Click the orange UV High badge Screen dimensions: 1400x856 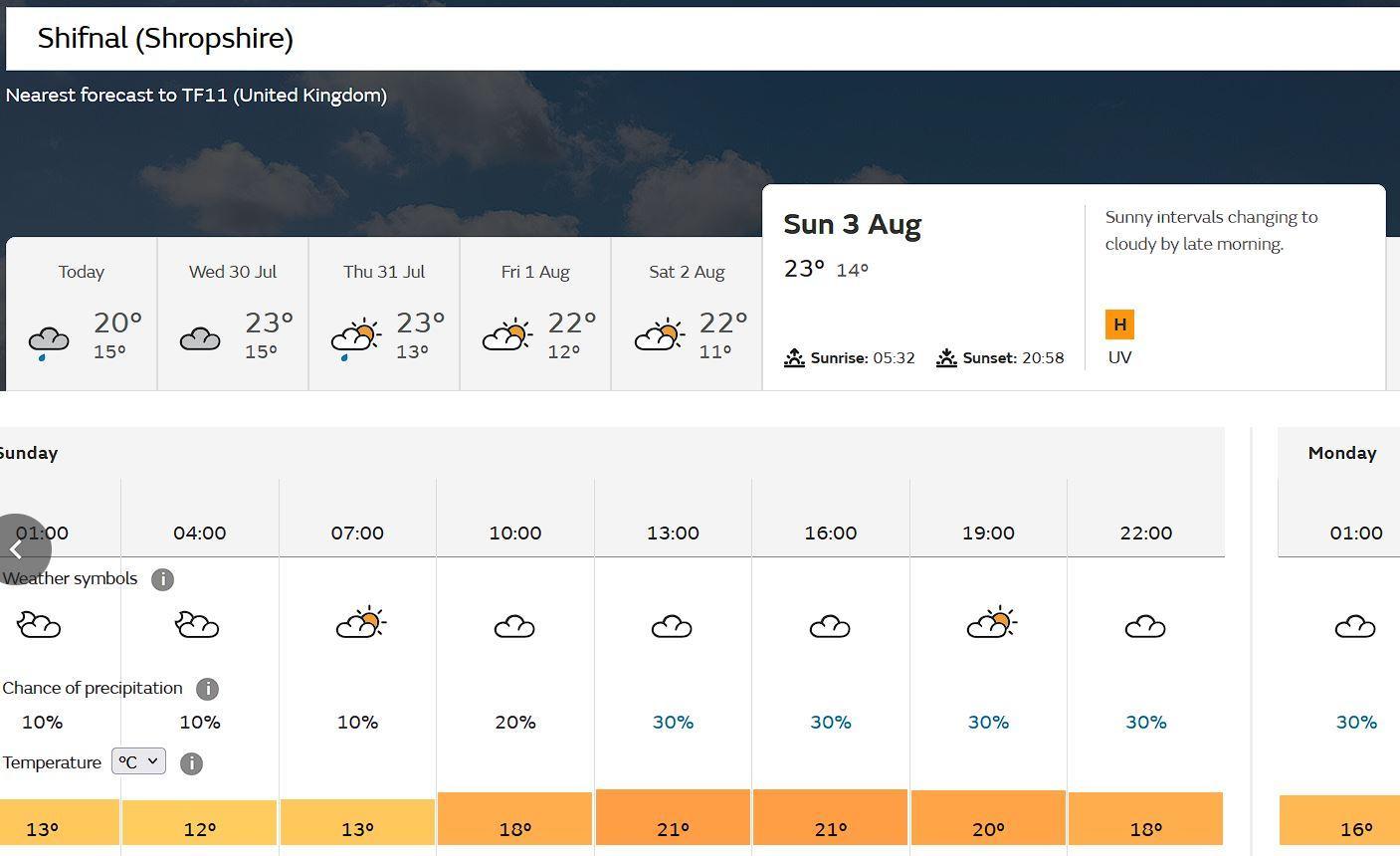1119,324
